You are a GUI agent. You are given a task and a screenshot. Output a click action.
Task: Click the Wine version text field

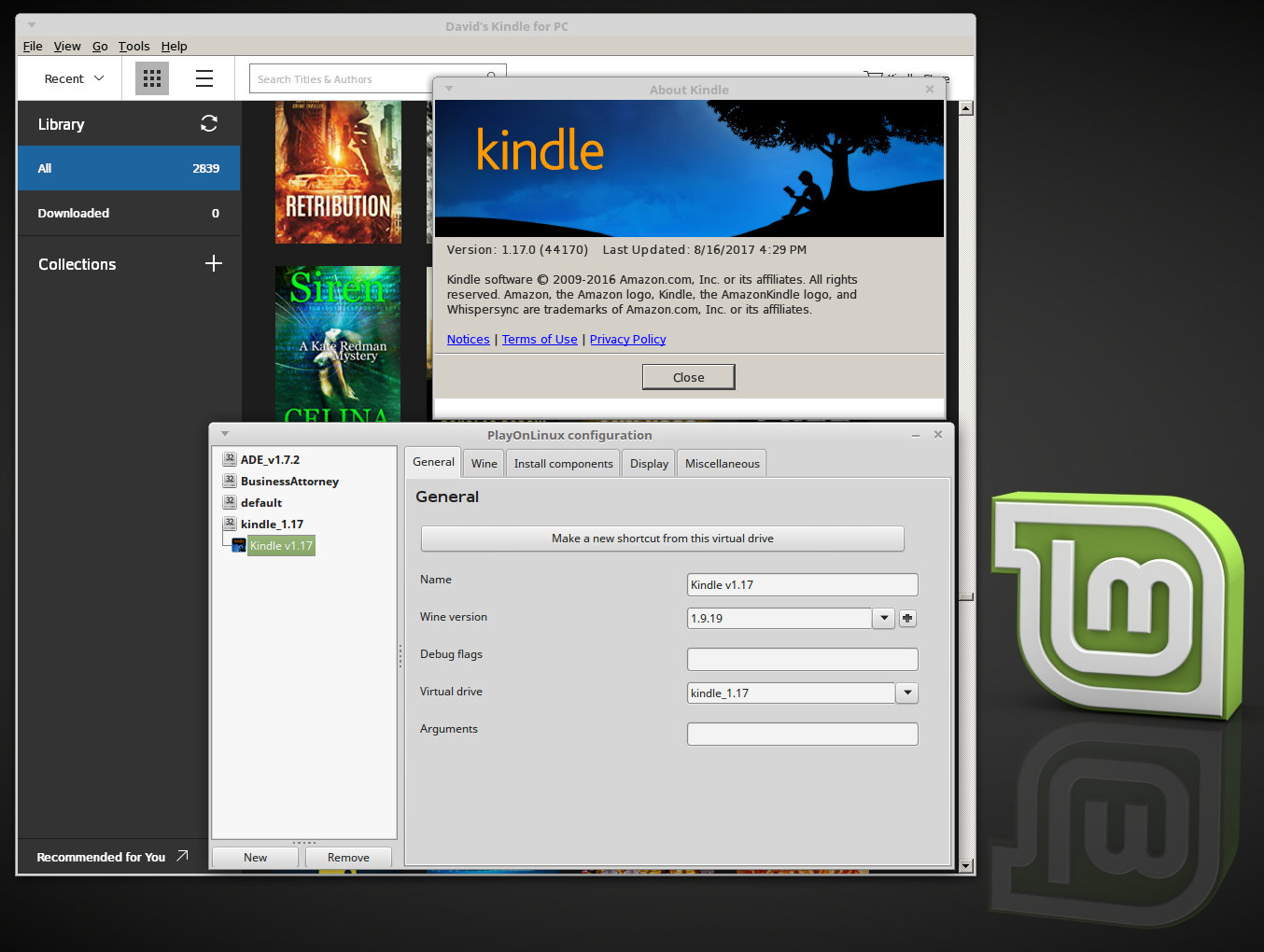coord(779,618)
